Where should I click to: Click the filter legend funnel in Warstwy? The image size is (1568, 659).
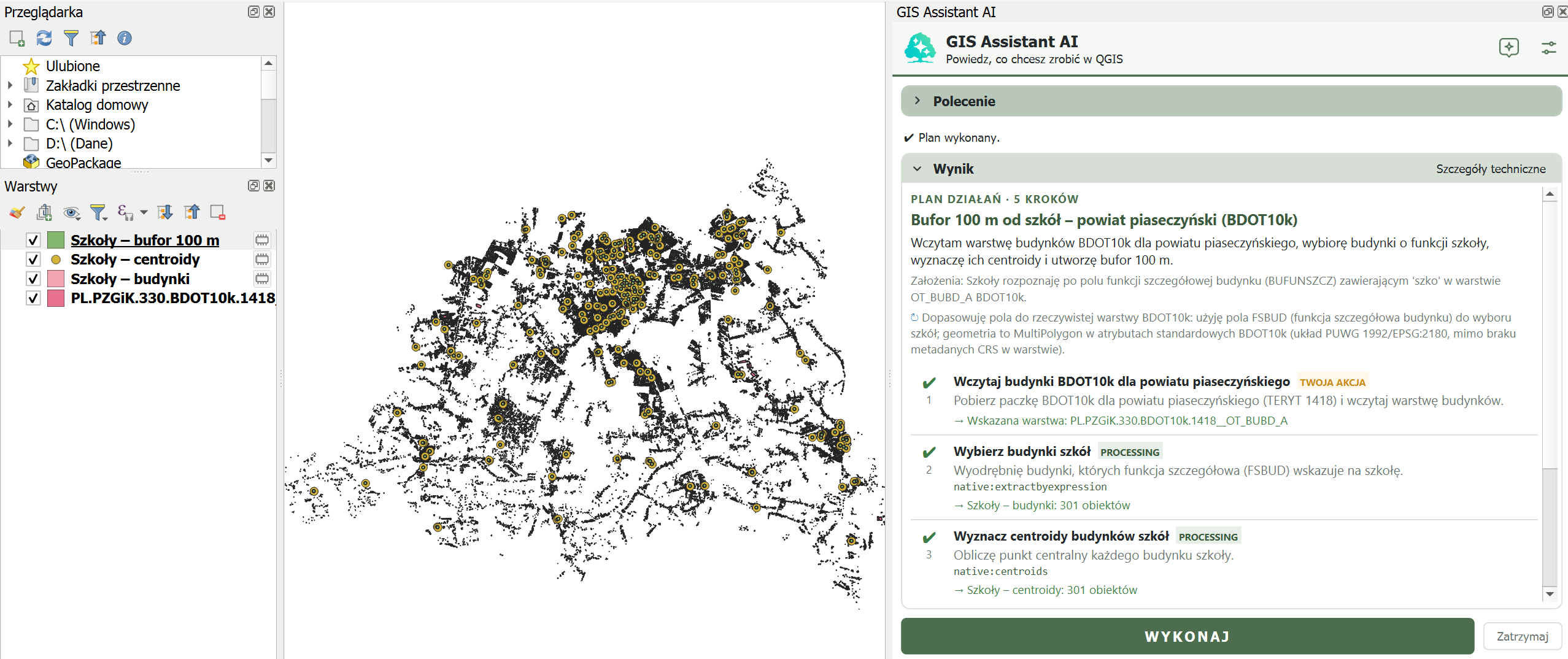tap(98, 212)
